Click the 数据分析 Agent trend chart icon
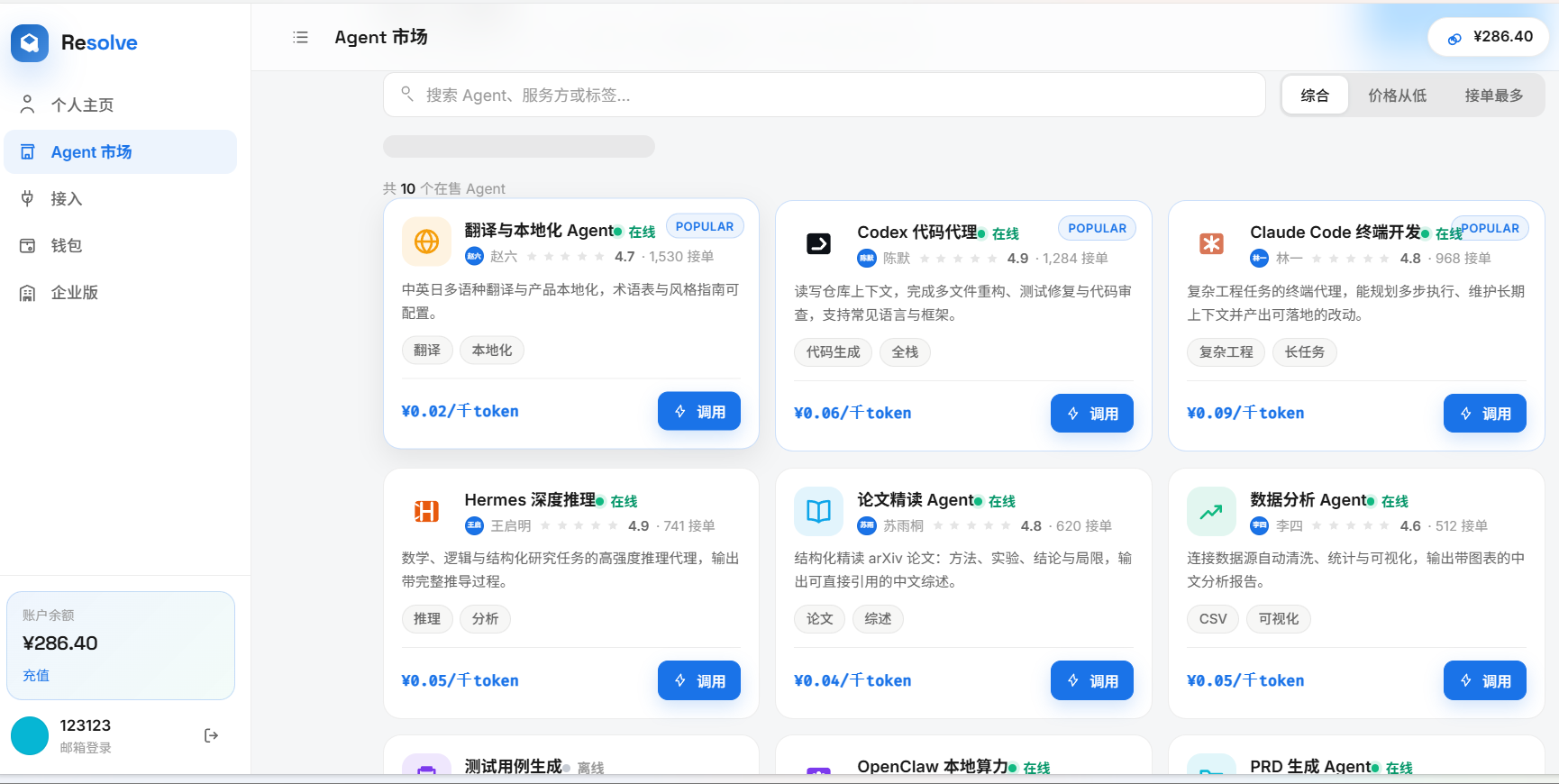This screenshot has height=784, width=1559. coord(1211,511)
